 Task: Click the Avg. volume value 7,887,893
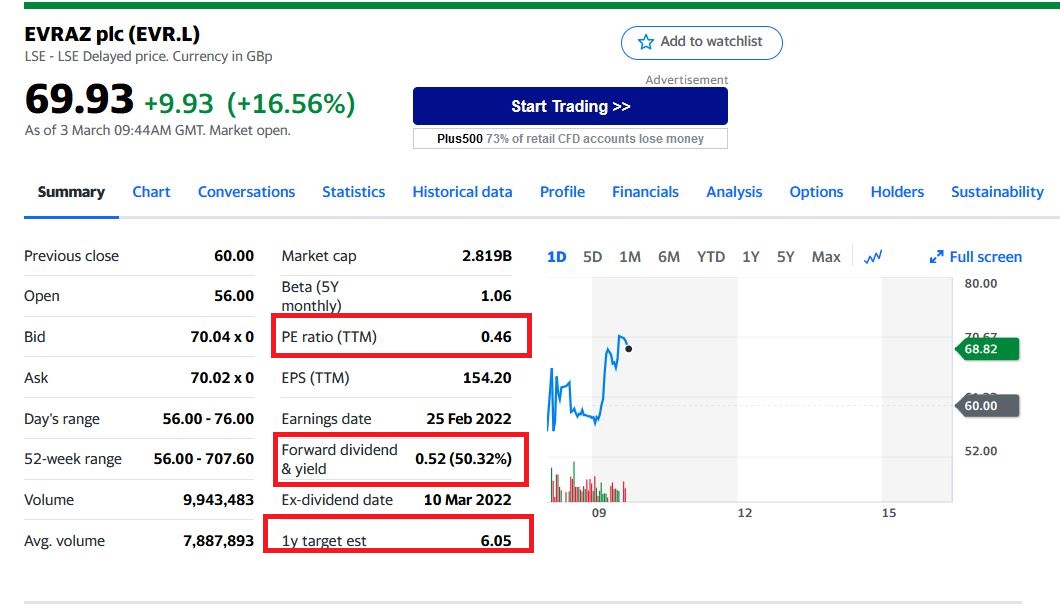pyautogui.click(x=218, y=541)
